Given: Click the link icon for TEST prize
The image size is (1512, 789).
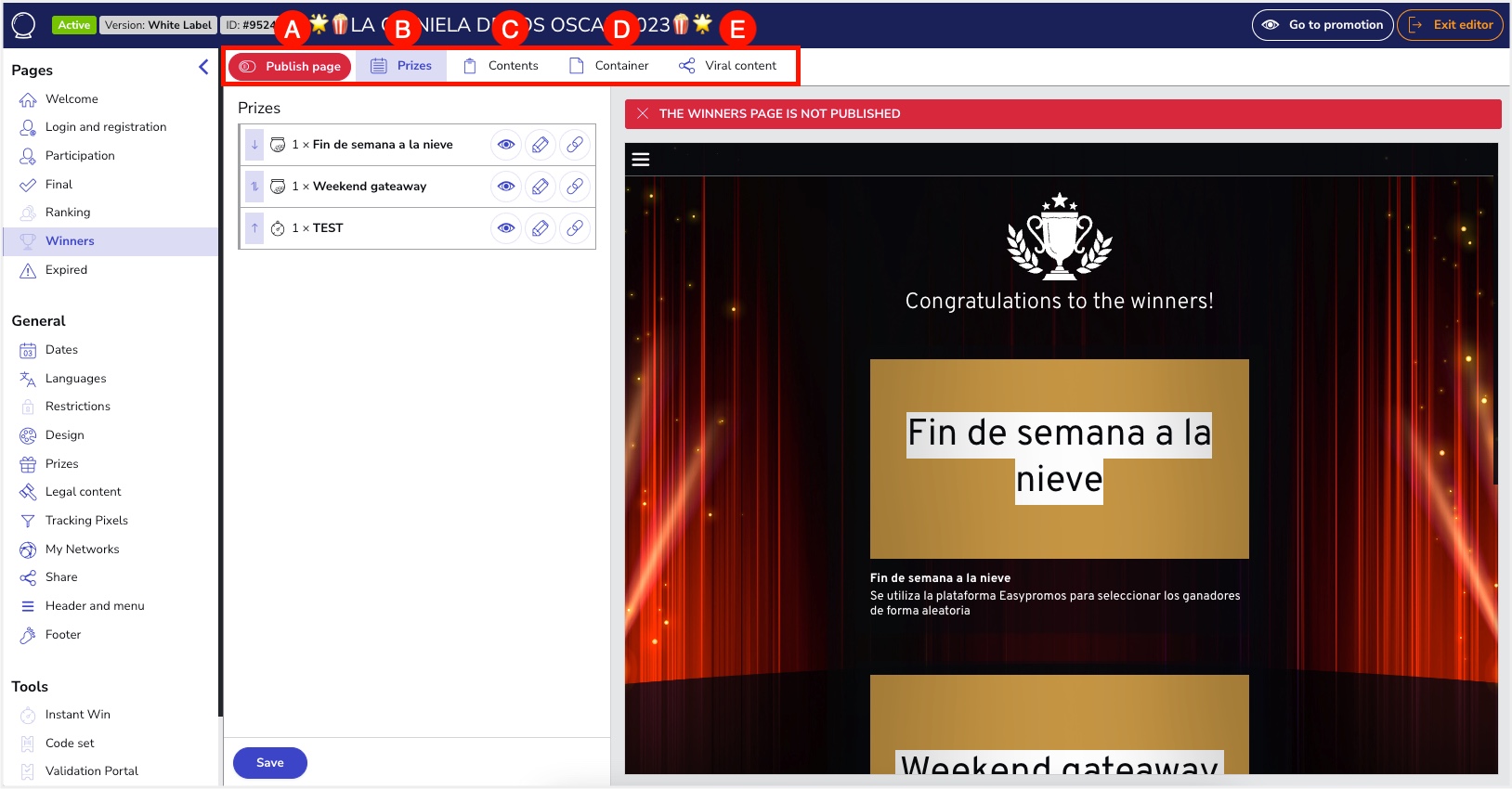Looking at the screenshot, I should coord(575,228).
